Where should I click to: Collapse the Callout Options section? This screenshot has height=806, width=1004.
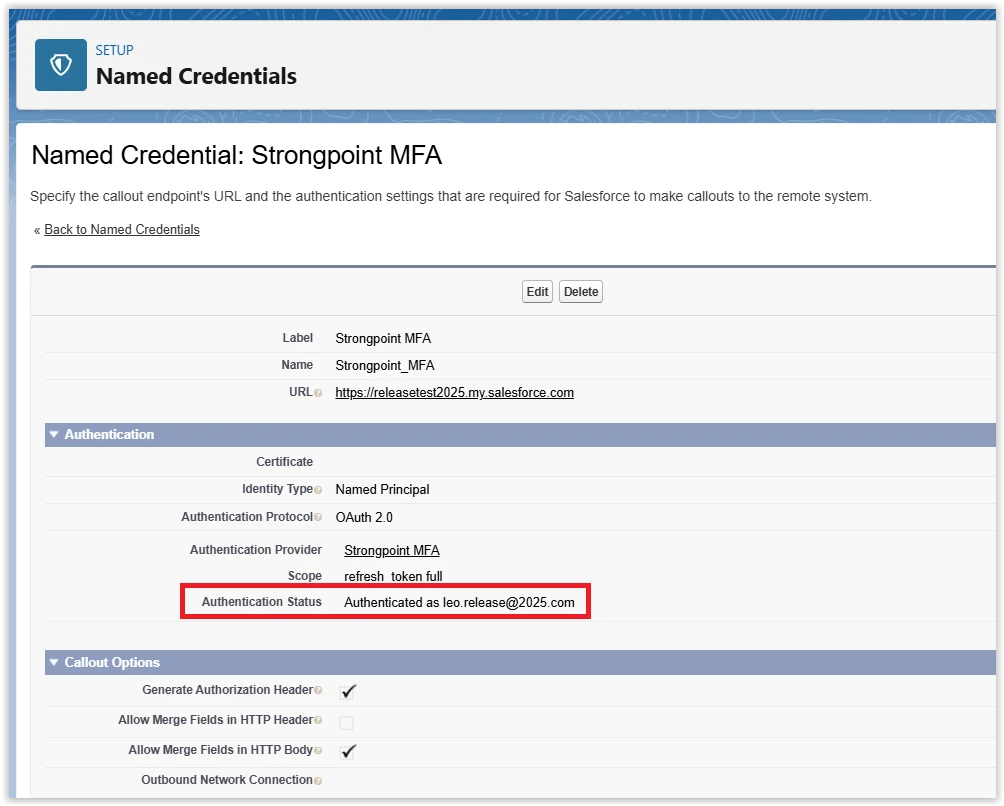coord(53,662)
